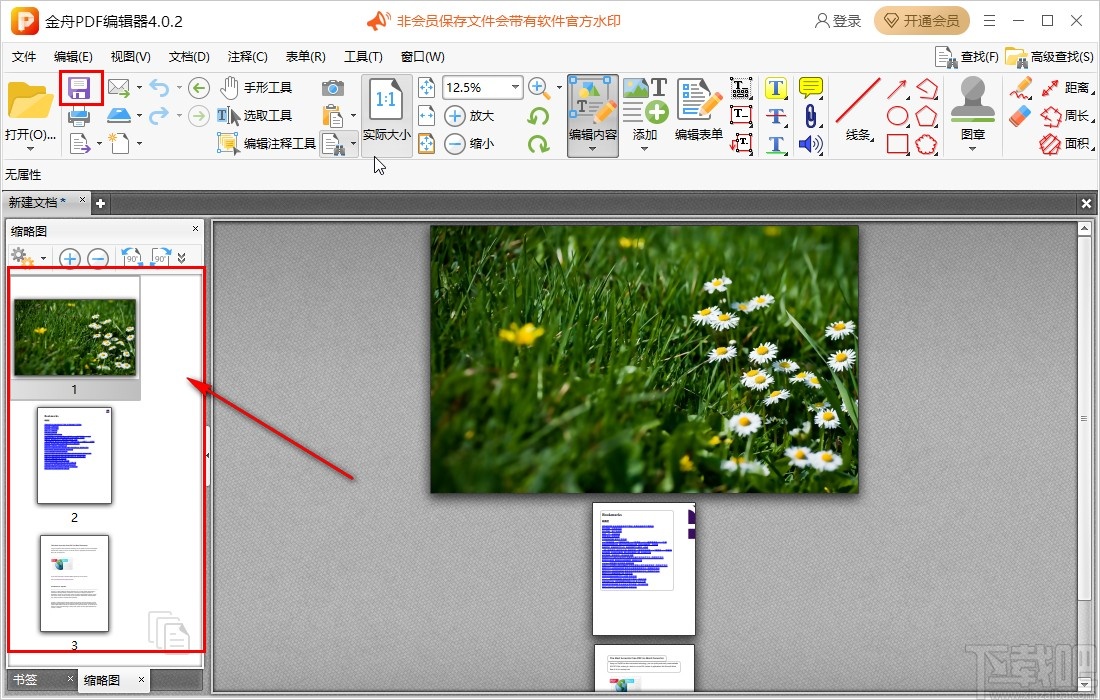Click the undo arrow icon

(x=159, y=88)
